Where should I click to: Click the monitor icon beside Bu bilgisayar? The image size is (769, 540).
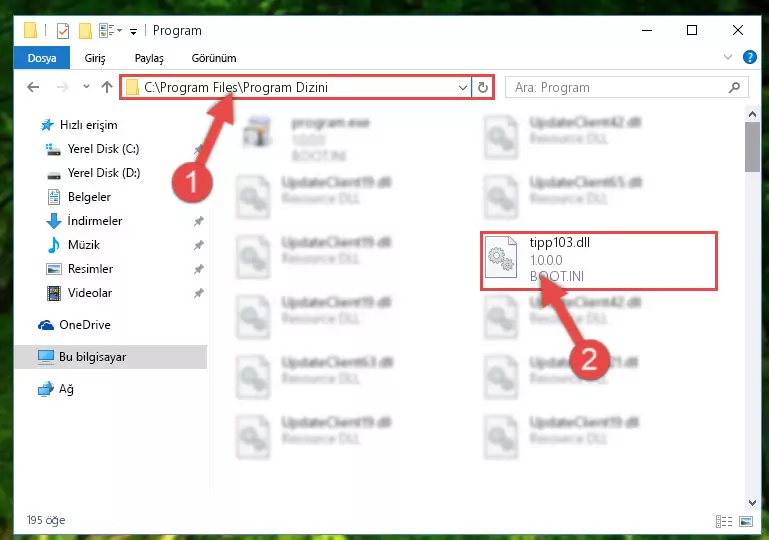[46, 357]
